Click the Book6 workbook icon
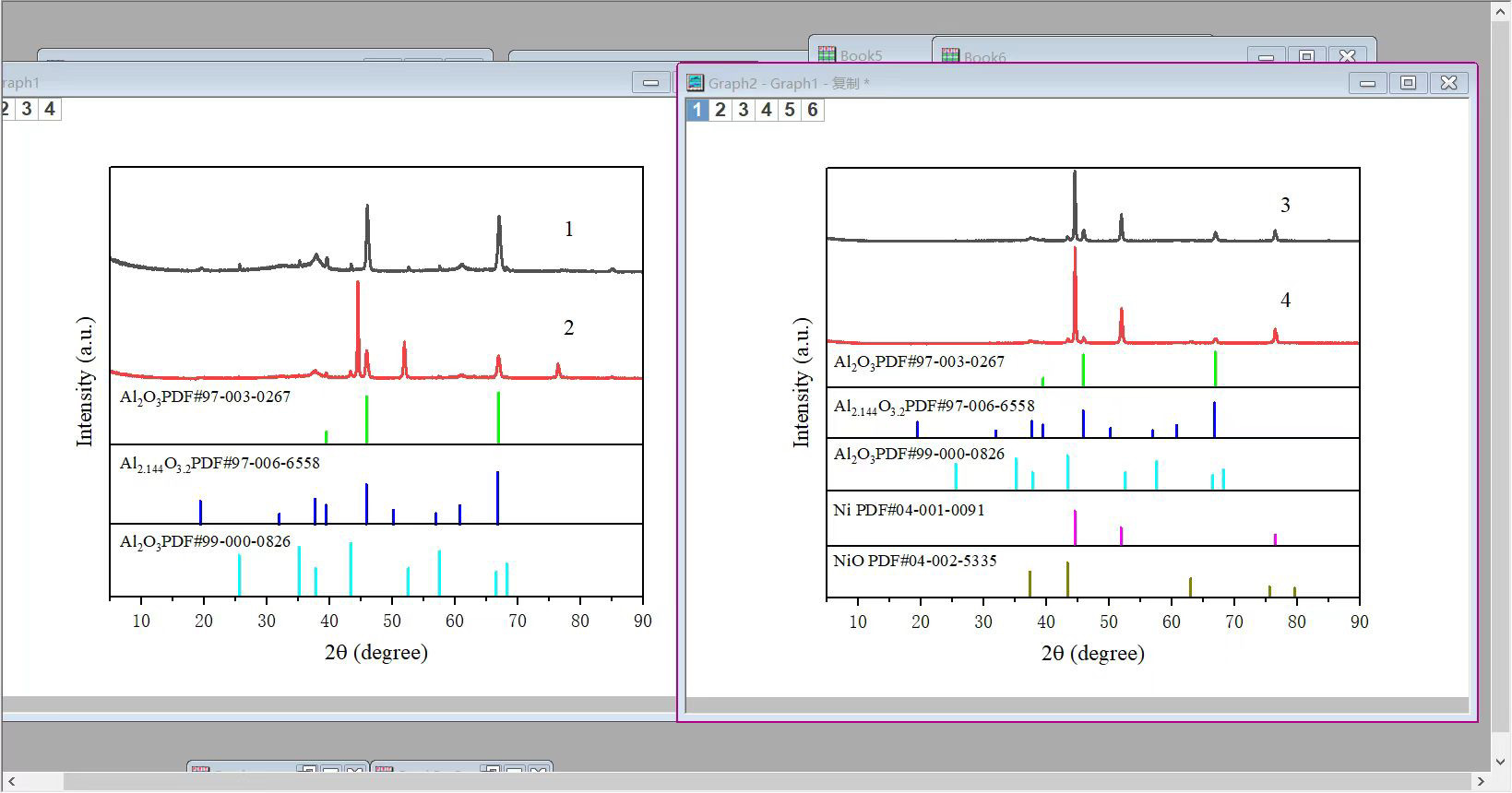Viewport: 1512px width, 793px height. [950, 56]
